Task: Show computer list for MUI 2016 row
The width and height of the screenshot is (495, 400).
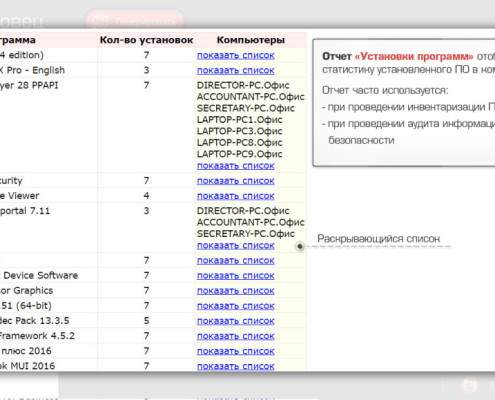Action: point(236,366)
